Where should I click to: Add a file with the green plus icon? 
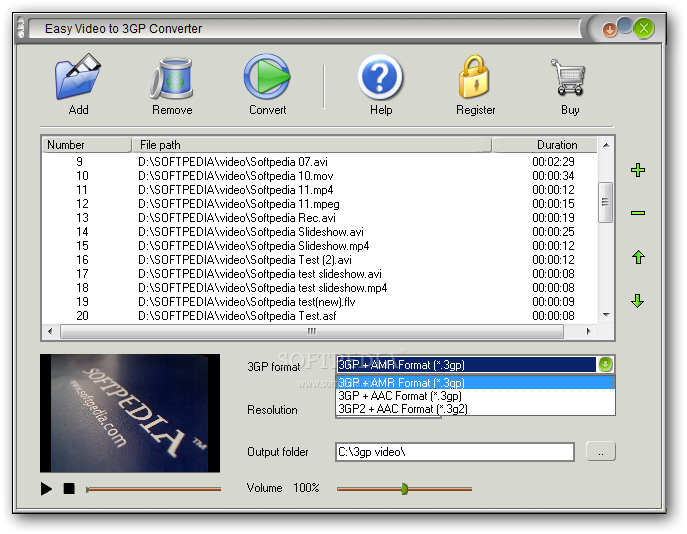click(638, 170)
